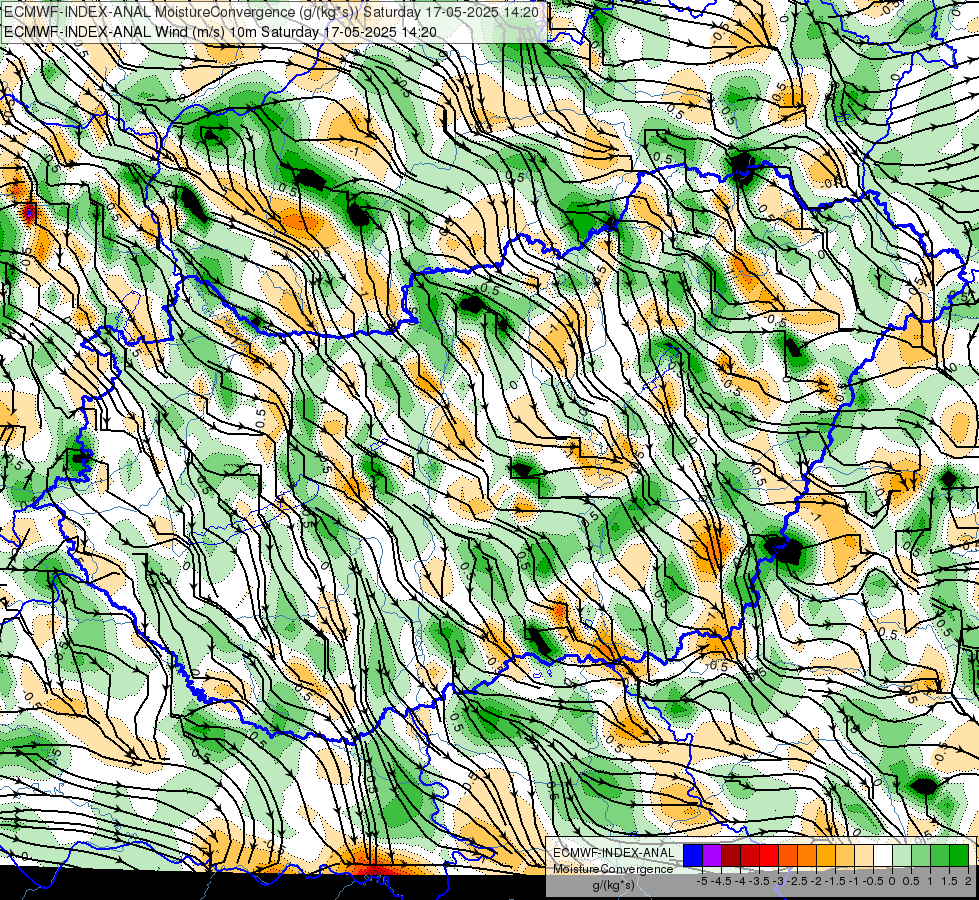Click the lightest green legend swatch

point(902,856)
